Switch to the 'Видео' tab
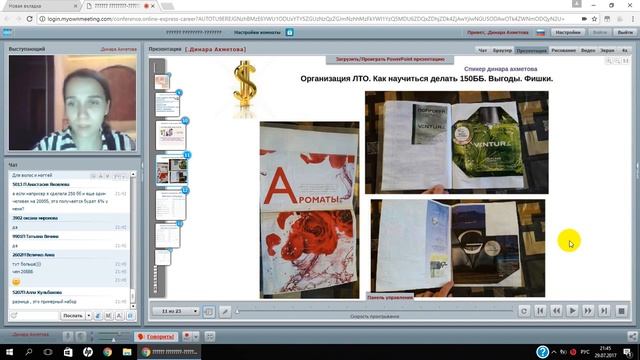 588,50
